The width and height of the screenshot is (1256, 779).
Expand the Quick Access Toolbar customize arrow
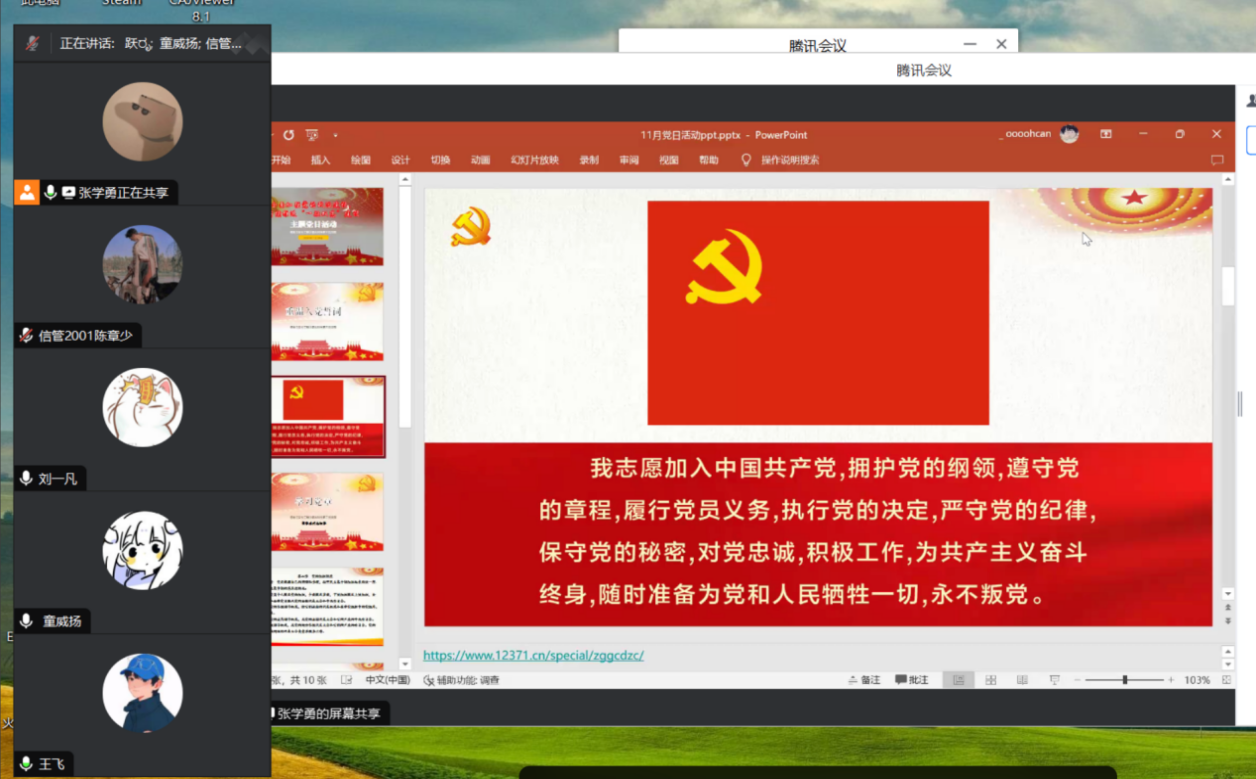point(336,135)
